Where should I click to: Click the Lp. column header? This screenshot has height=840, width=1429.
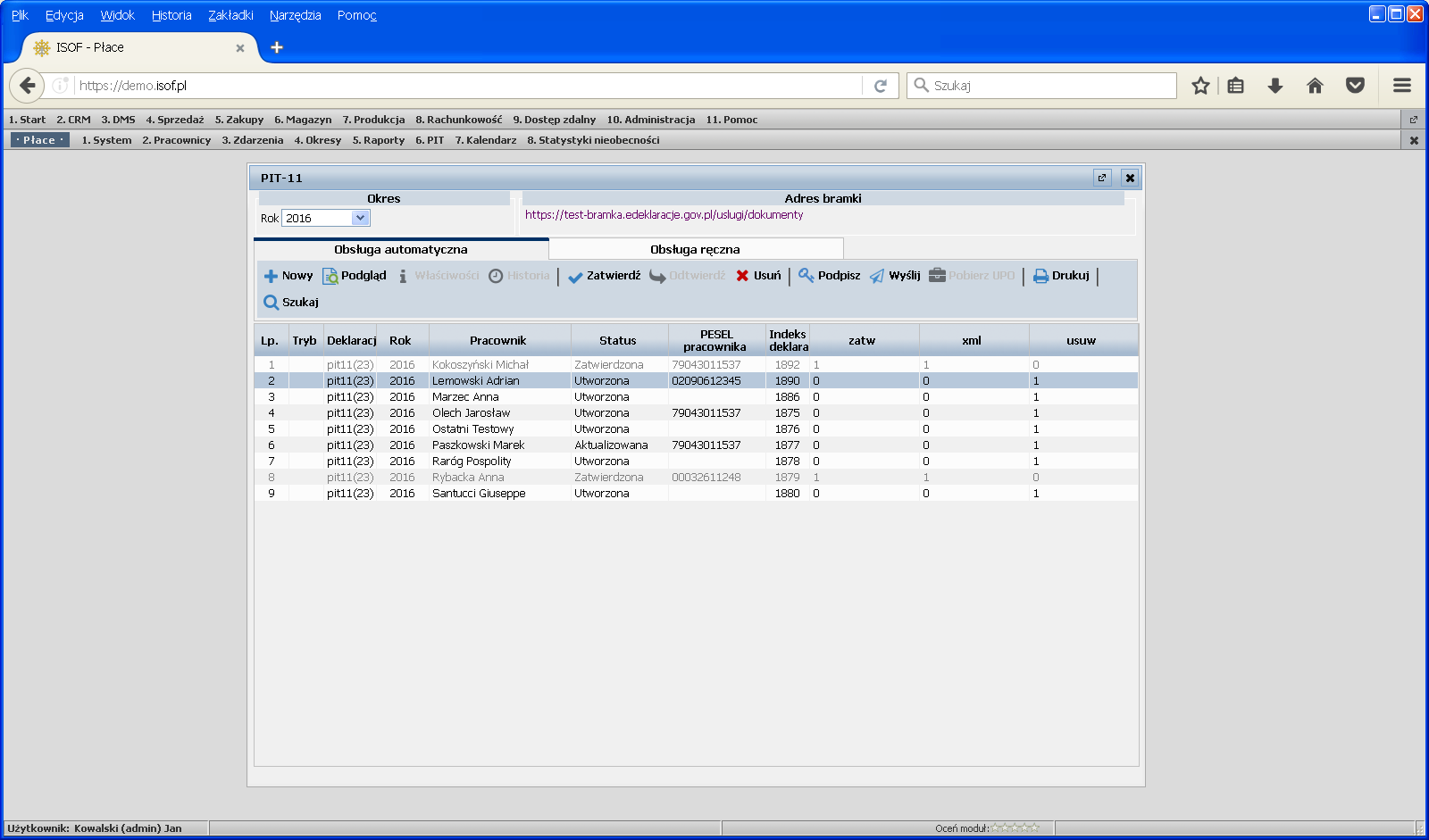pos(270,341)
